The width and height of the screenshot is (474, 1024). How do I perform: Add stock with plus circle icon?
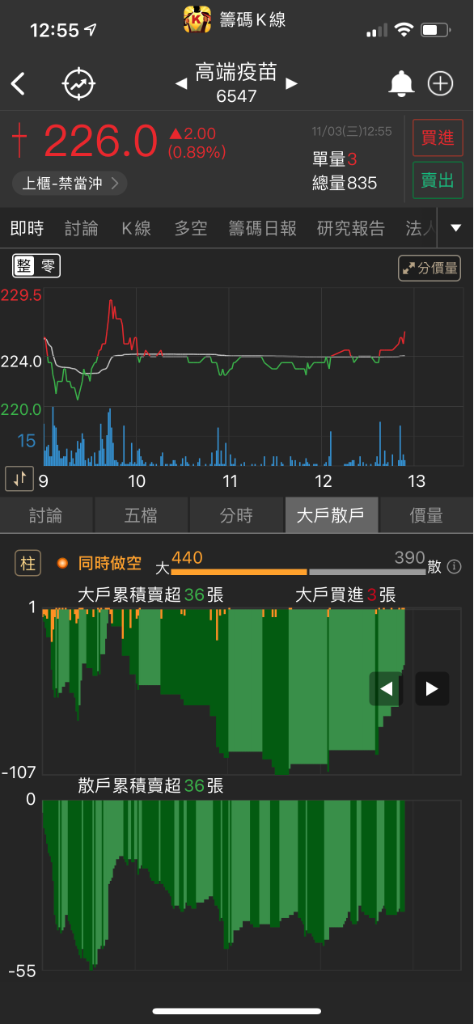(x=440, y=84)
